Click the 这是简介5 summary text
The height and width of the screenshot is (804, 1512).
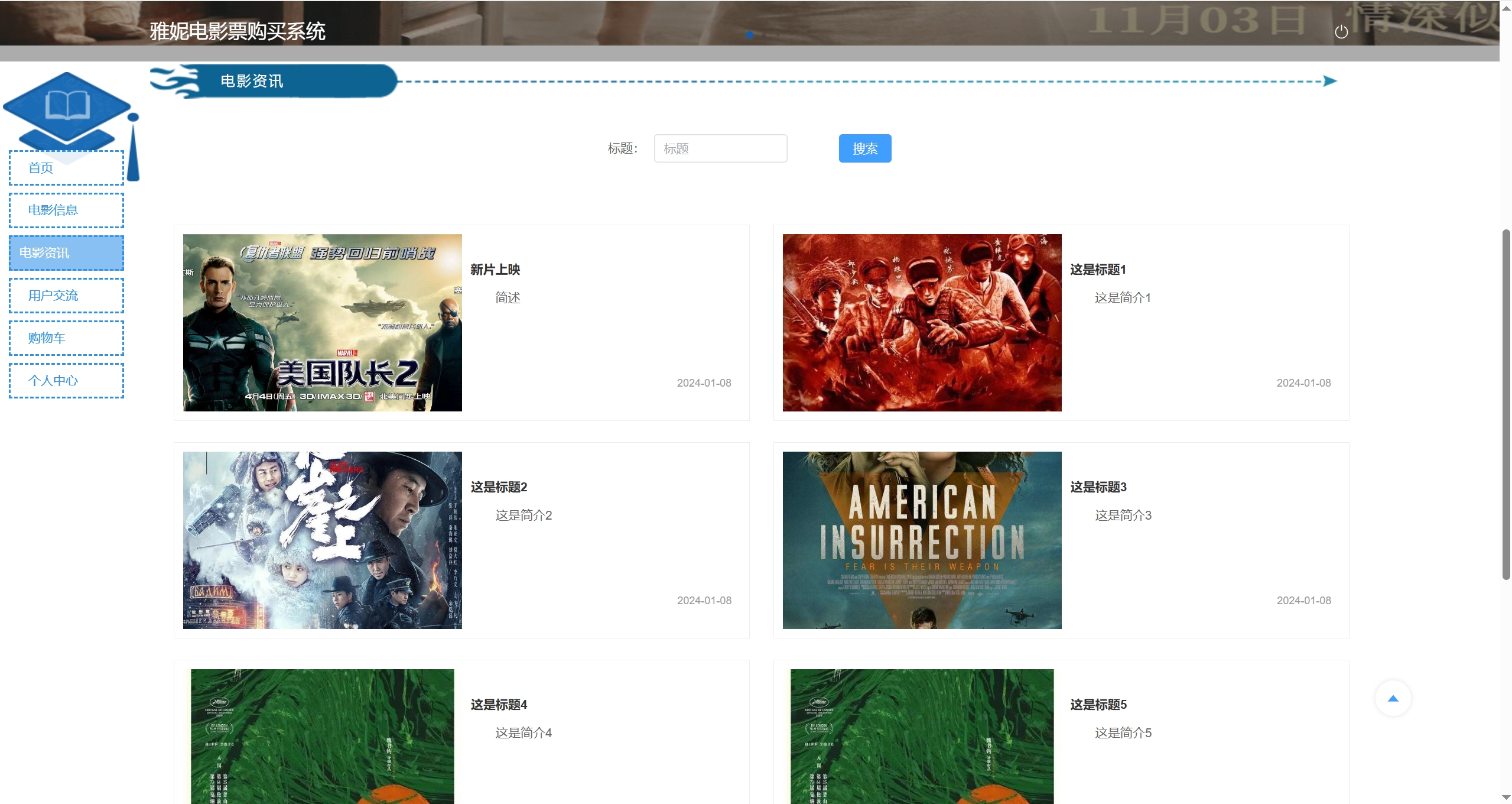(1123, 733)
